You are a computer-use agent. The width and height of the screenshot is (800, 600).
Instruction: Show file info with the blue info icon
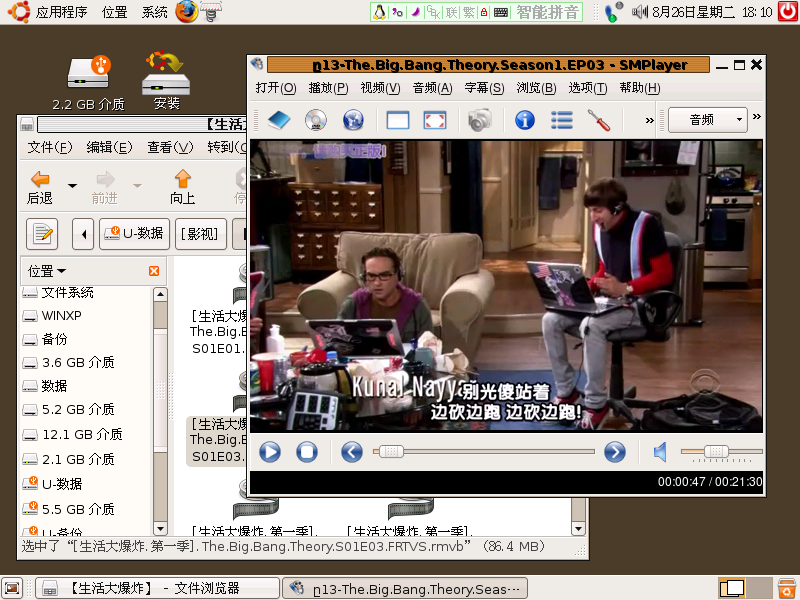tap(524, 120)
